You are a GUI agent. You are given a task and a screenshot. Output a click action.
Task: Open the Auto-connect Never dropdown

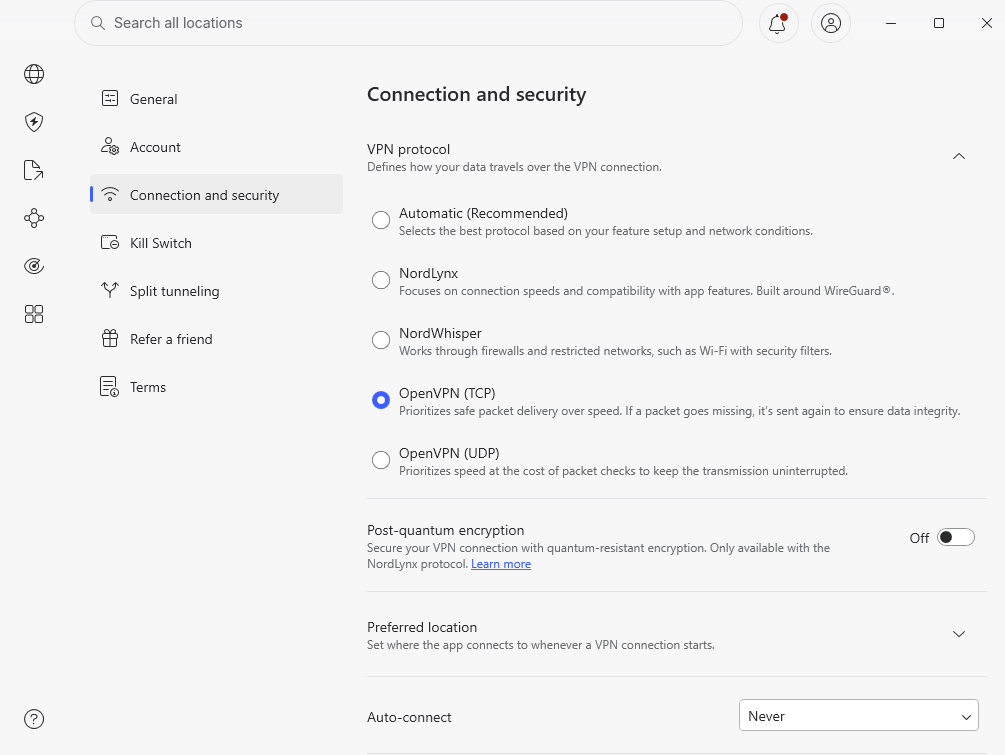(859, 715)
